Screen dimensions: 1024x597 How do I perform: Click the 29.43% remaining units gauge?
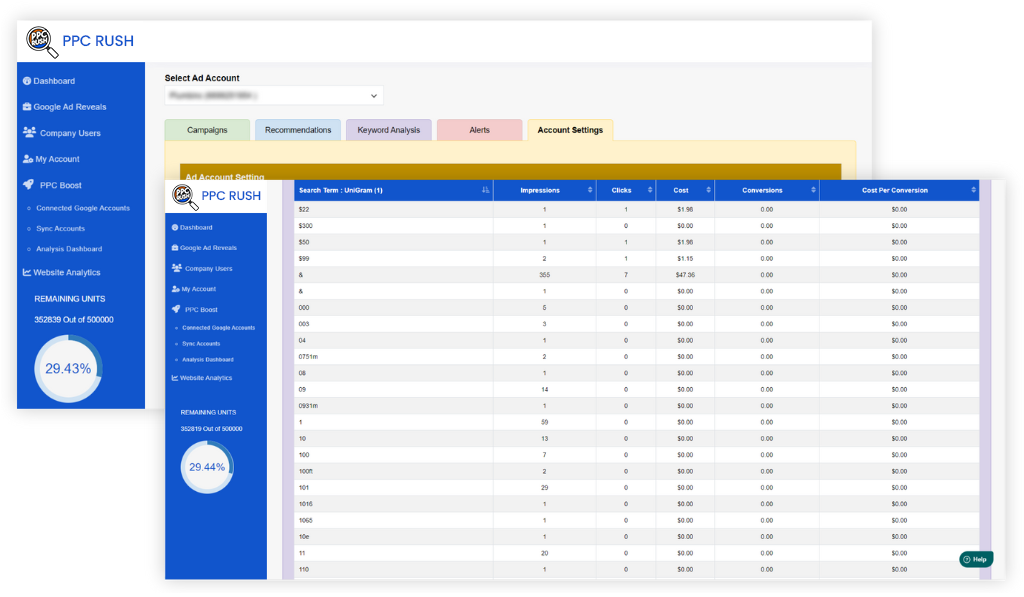68,368
